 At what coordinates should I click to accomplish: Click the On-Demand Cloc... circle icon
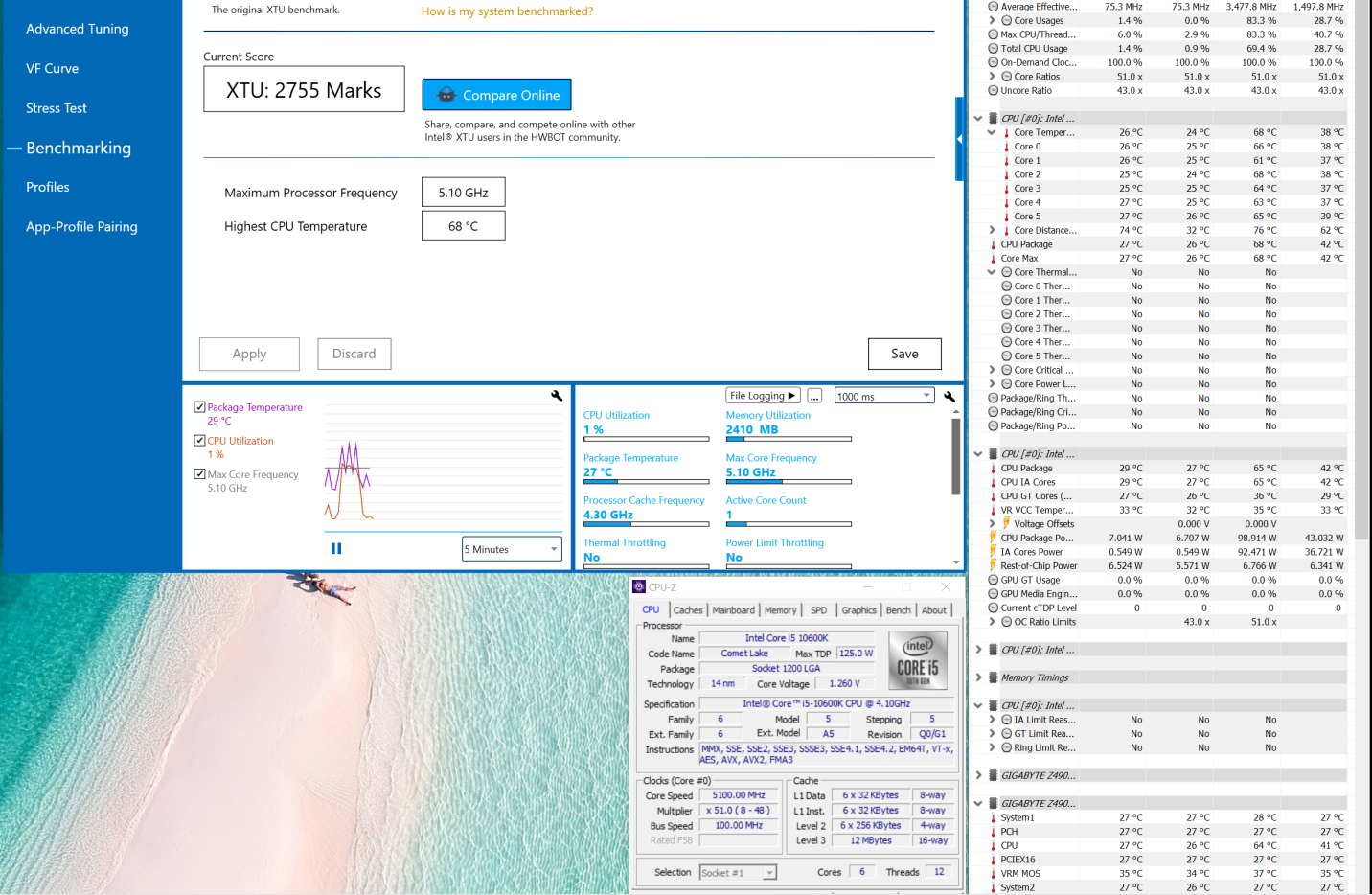[x=994, y=63]
